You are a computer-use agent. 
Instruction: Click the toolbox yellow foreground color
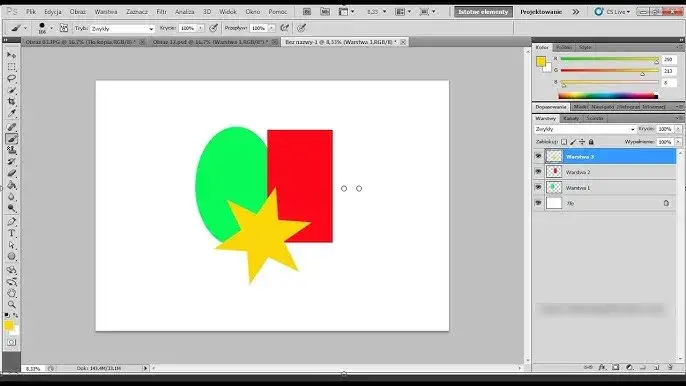tap(9, 325)
